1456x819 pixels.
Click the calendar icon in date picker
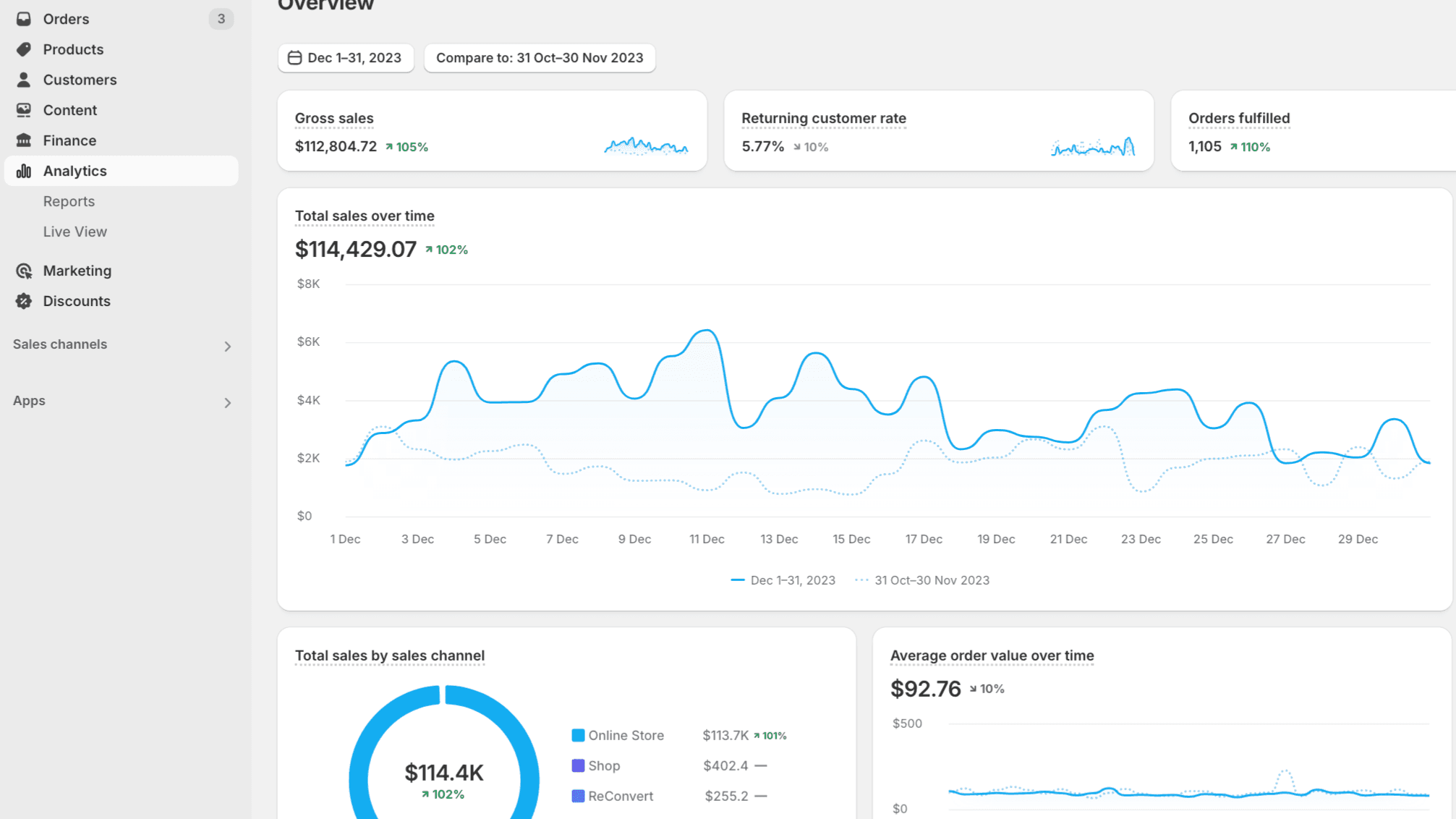click(294, 58)
